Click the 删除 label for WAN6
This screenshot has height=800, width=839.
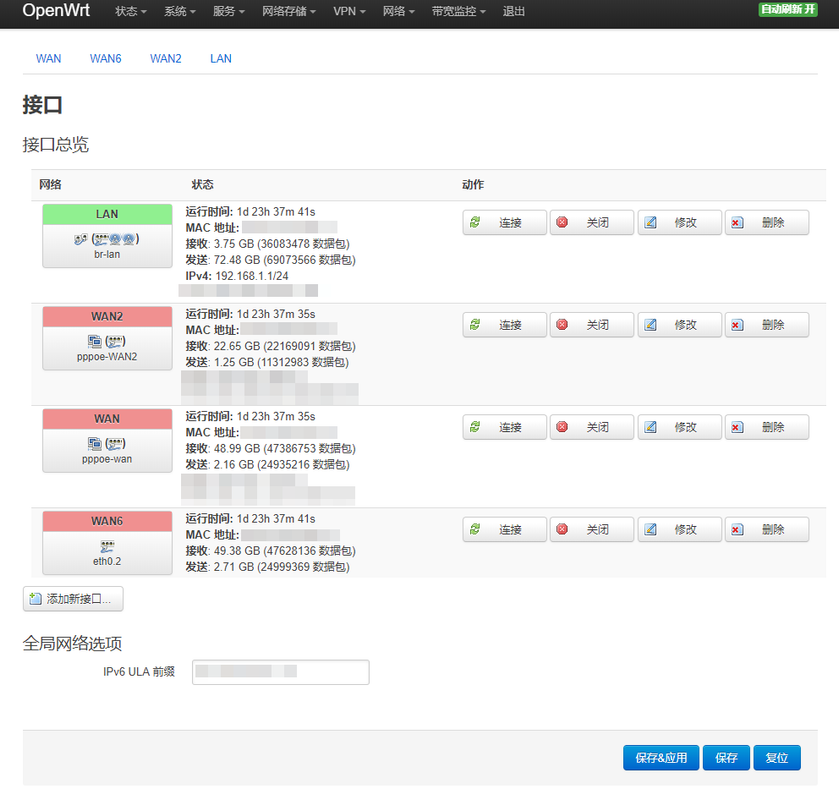pyautogui.click(x=773, y=529)
